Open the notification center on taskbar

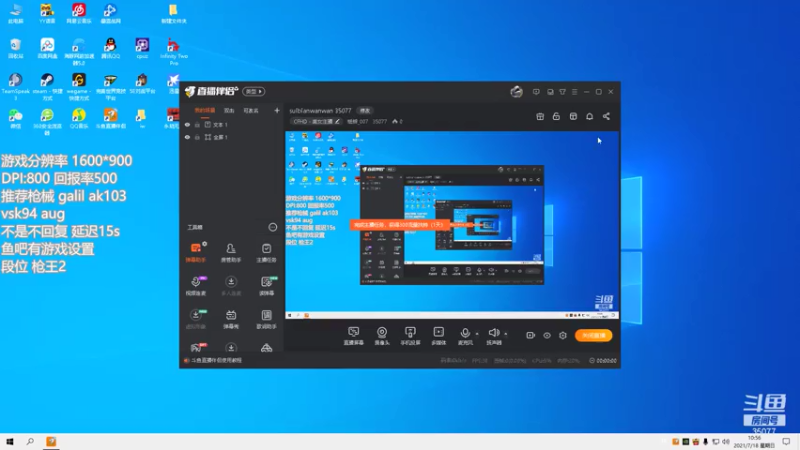click(786, 441)
